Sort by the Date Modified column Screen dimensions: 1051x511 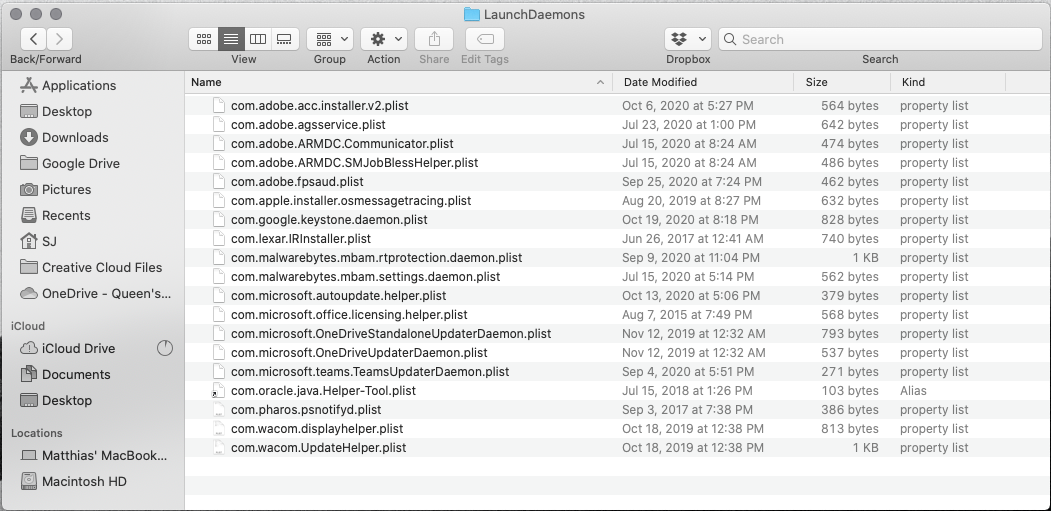coord(660,82)
